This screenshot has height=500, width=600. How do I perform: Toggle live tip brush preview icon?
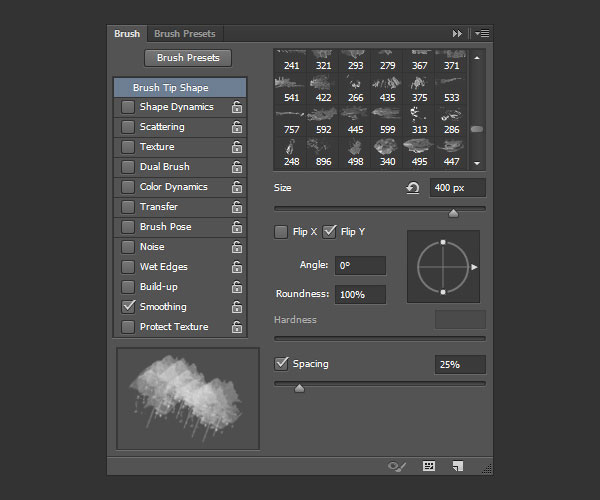tap(398, 466)
